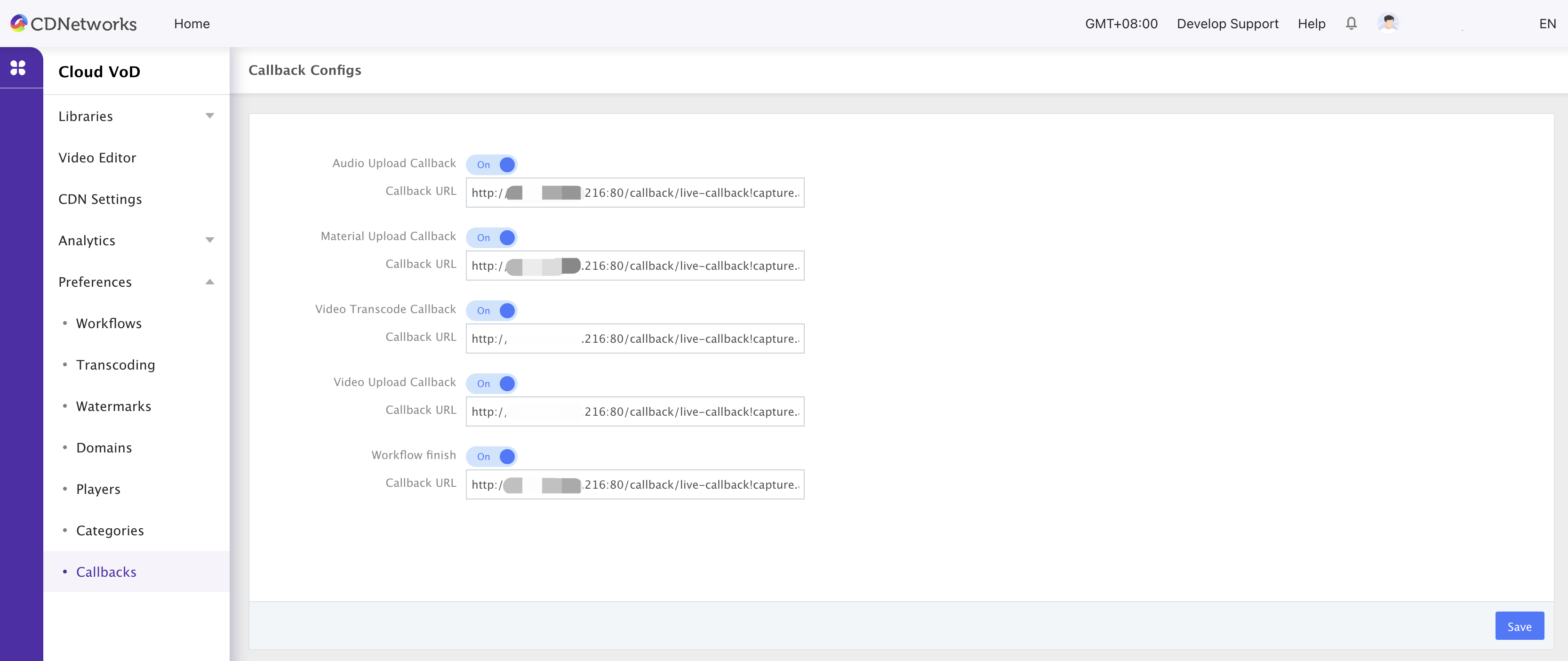
Task: Select Watermarks in the sidebar
Action: click(x=113, y=406)
